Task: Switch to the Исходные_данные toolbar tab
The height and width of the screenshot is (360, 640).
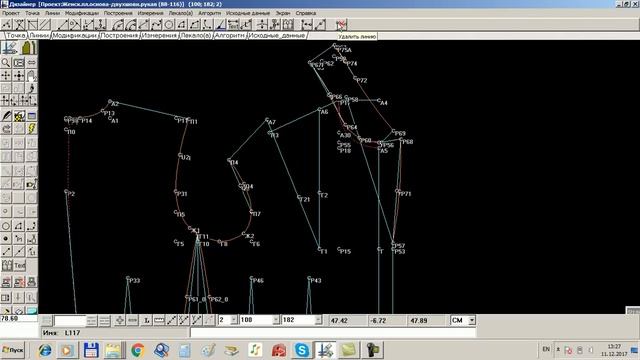Action: pyautogui.click(x=277, y=36)
